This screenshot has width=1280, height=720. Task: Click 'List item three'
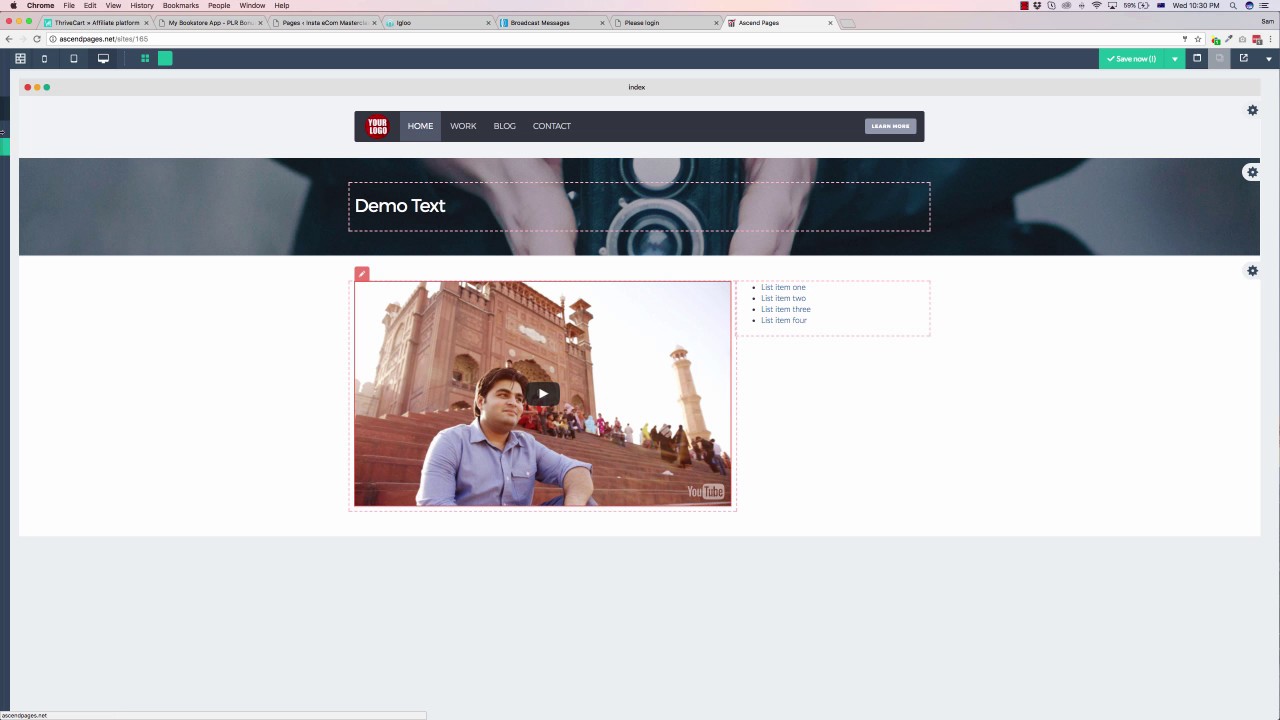786,309
